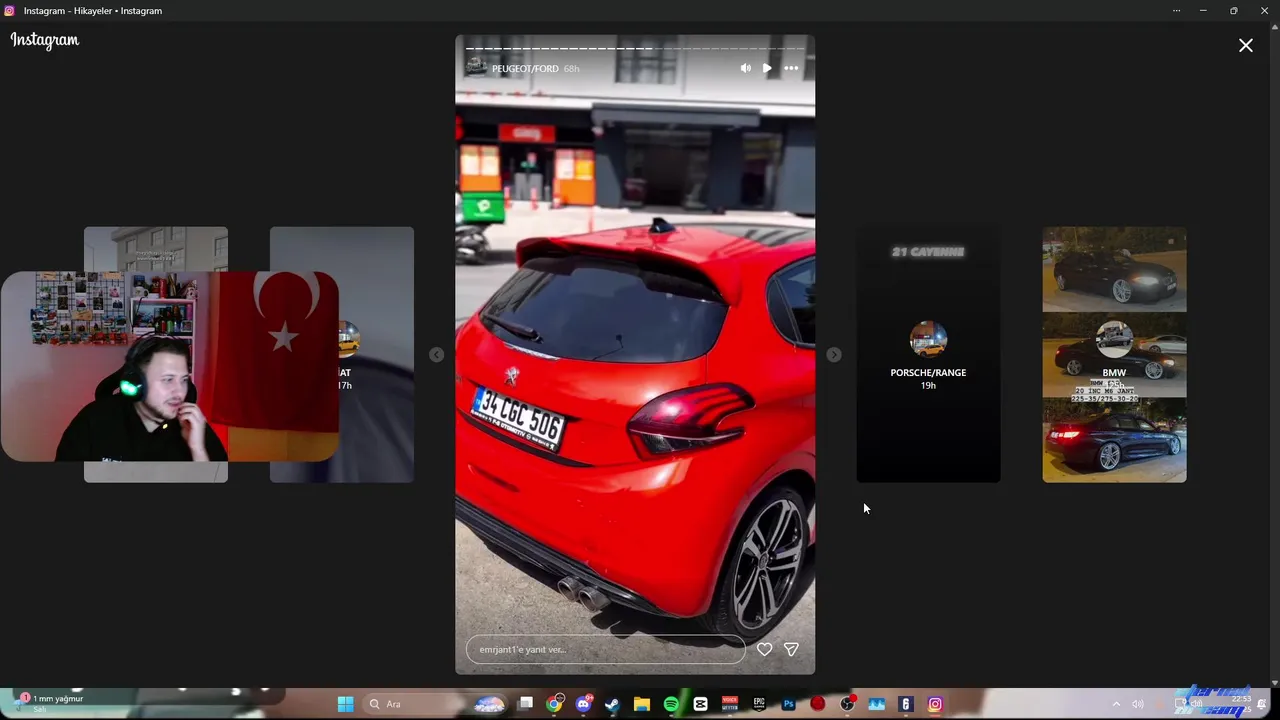Screen dimensions: 1280x720
Task: Open OBS Studio from the taskbar
Action: pos(847,704)
